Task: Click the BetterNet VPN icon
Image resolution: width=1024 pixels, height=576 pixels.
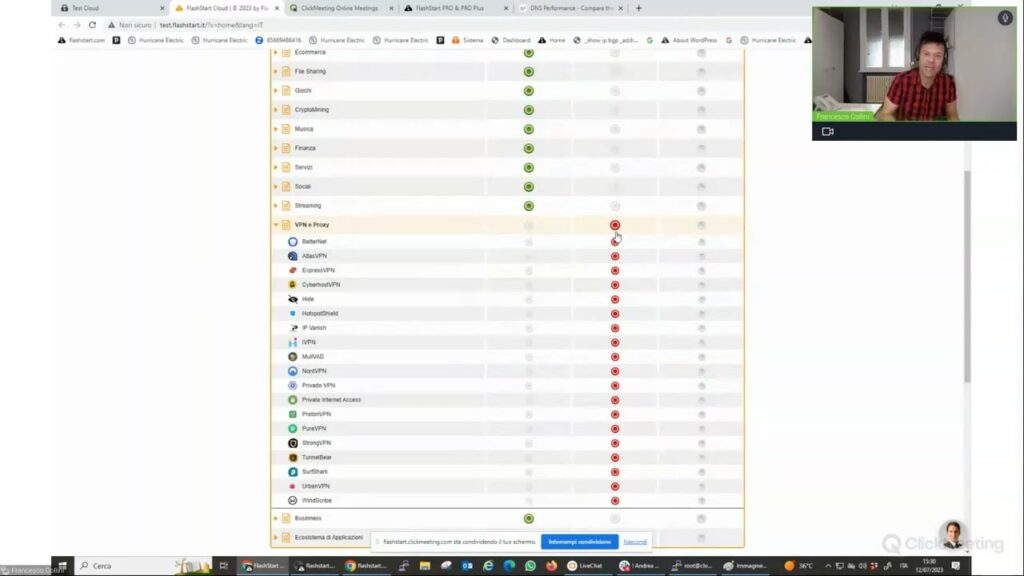Action: pos(293,242)
